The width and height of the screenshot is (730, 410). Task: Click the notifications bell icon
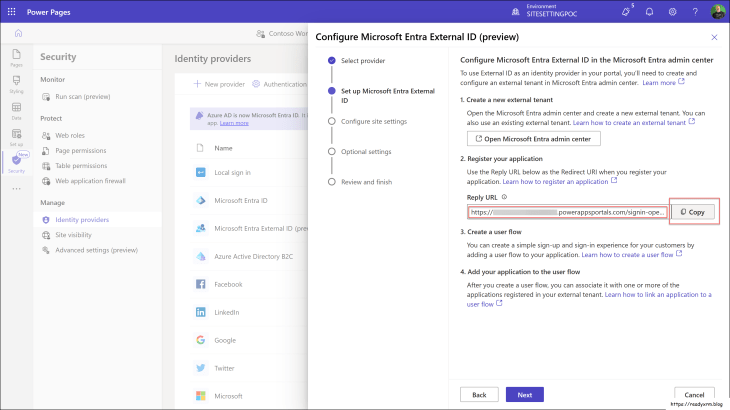pos(649,12)
